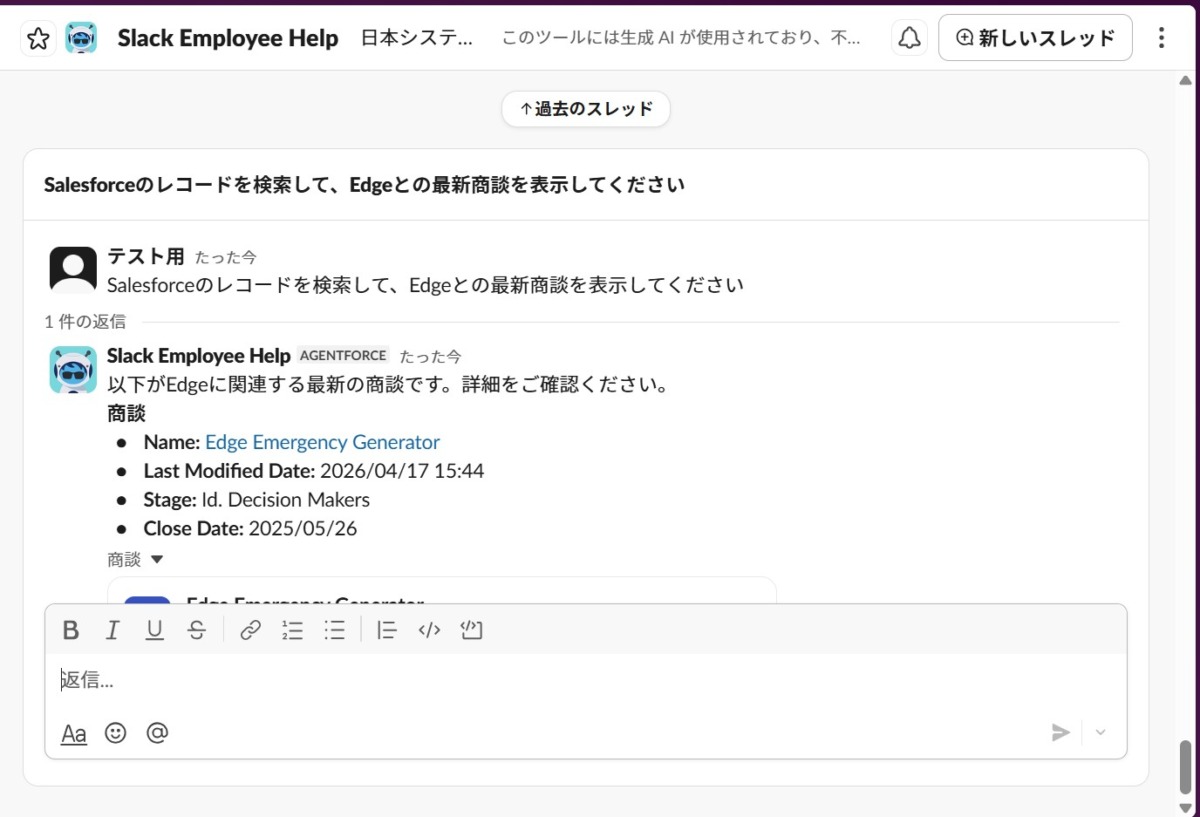The image size is (1200, 817).
Task: Insert a numbered list
Action: click(x=292, y=630)
